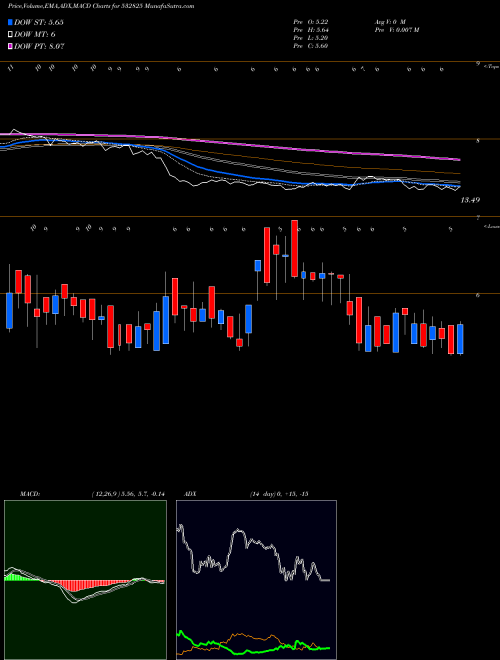500x660 pixels.
Task: Click the 'Avg V: 0 M' volume text
Action: [389, 21]
